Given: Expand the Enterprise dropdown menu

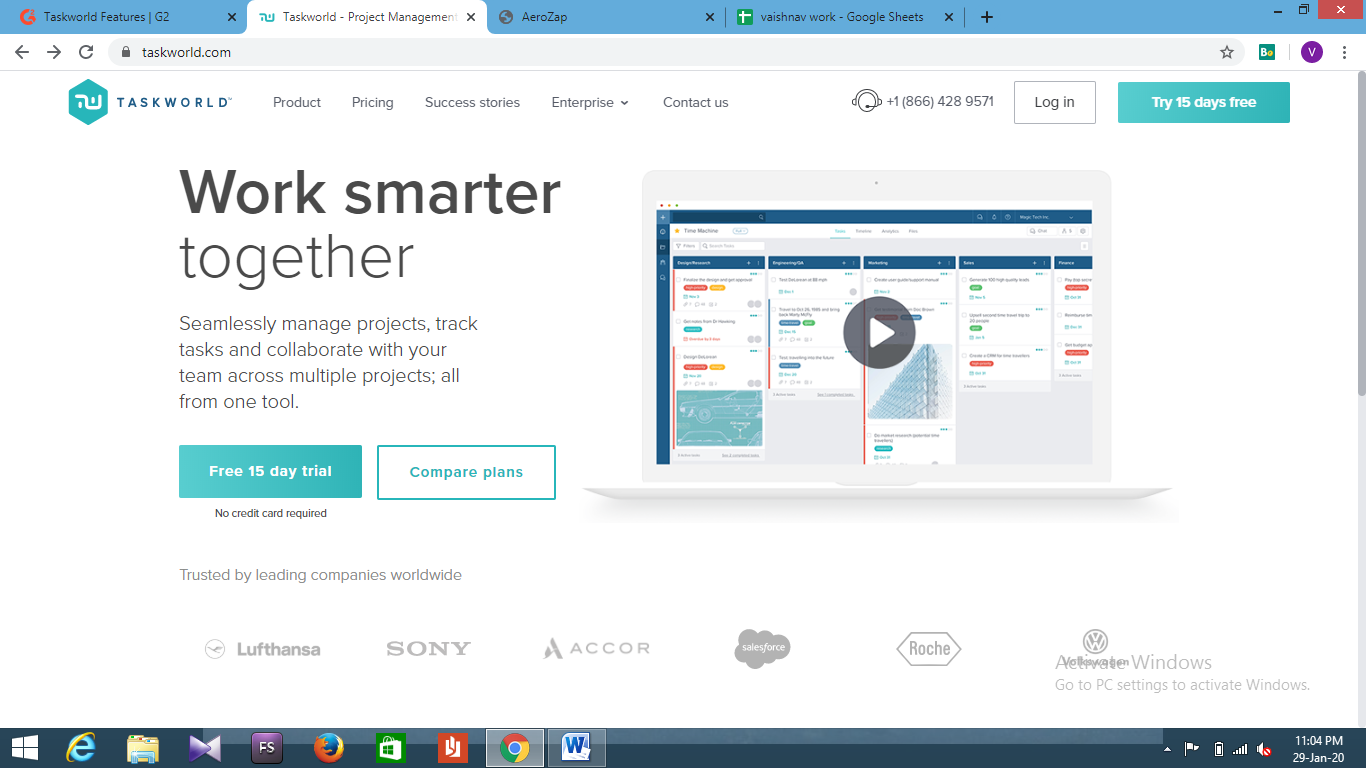Looking at the screenshot, I should coord(590,102).
